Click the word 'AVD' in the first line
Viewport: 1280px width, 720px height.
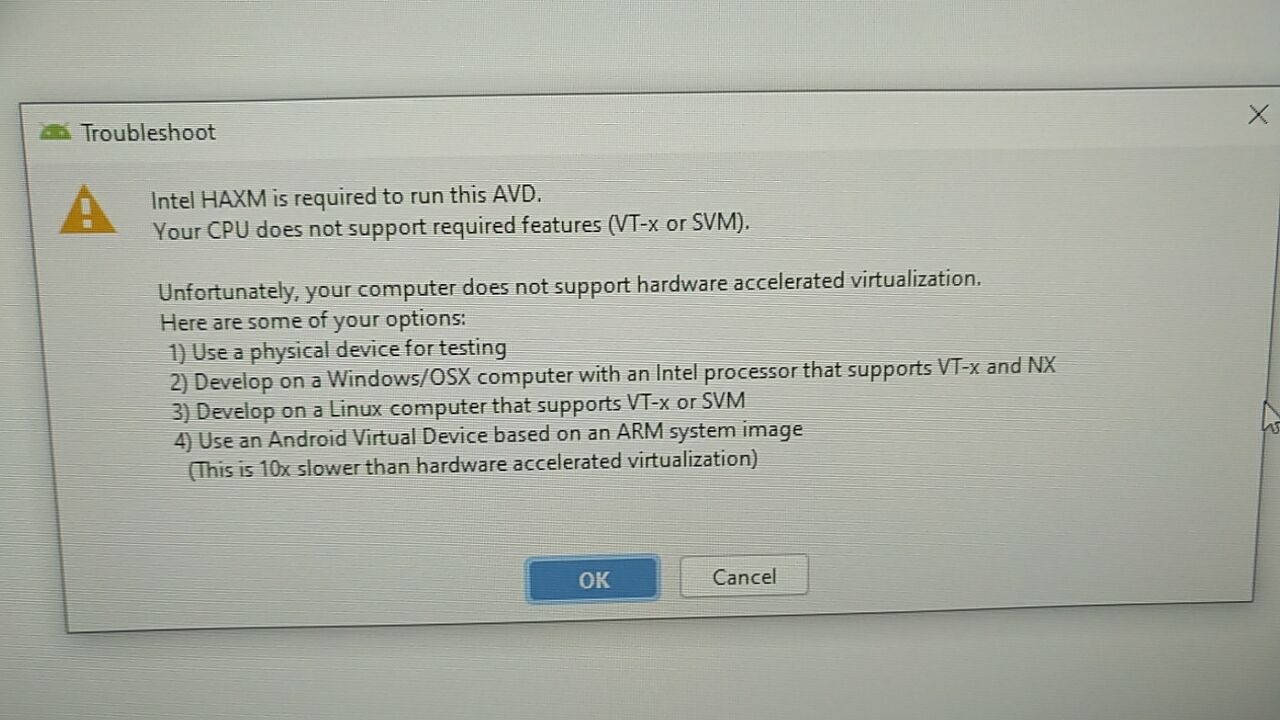coord(517,193)
